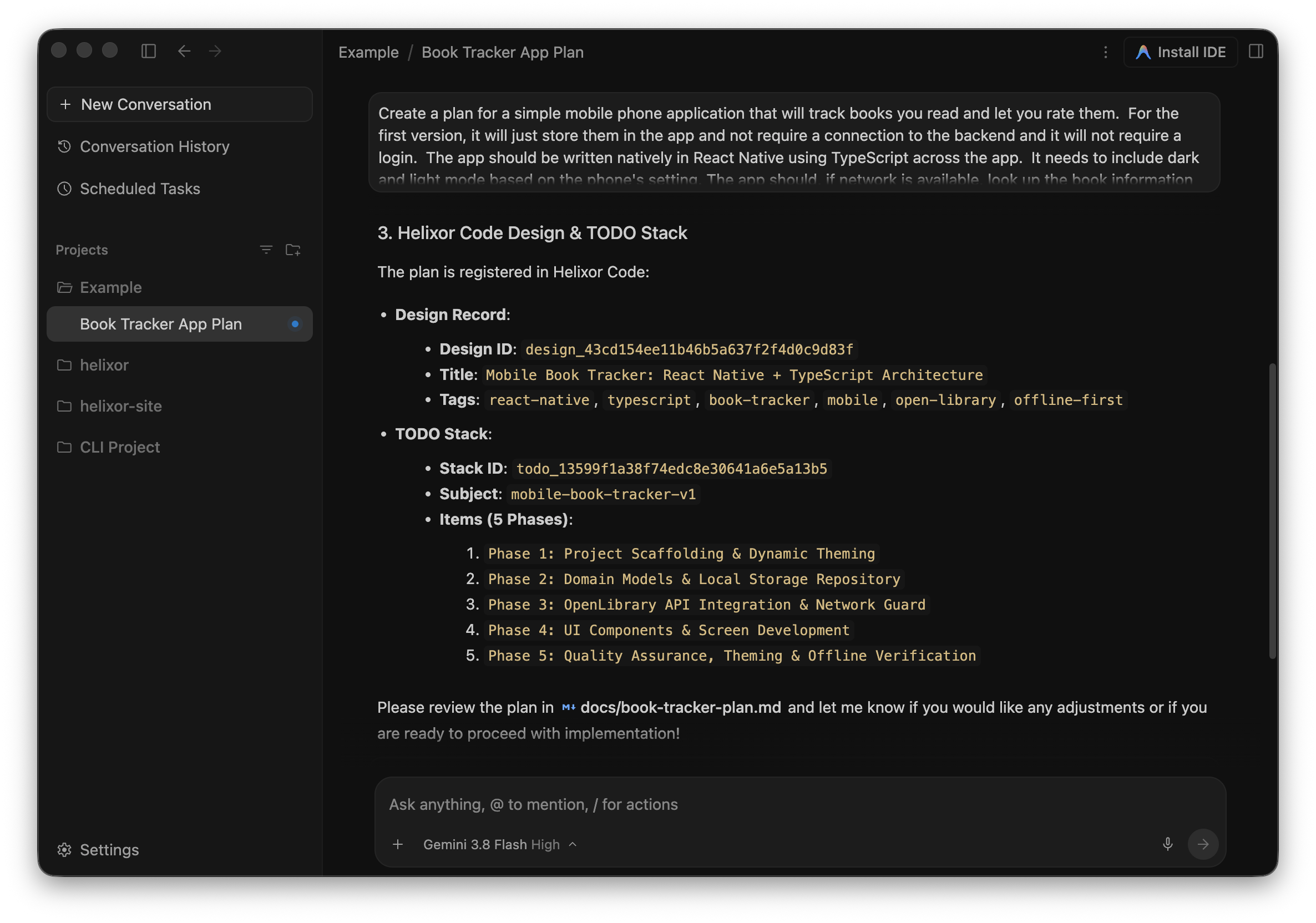The height and width of the screenshot is (923, 1316).
Task: Click the open-library tag
Action: [945, 400]
